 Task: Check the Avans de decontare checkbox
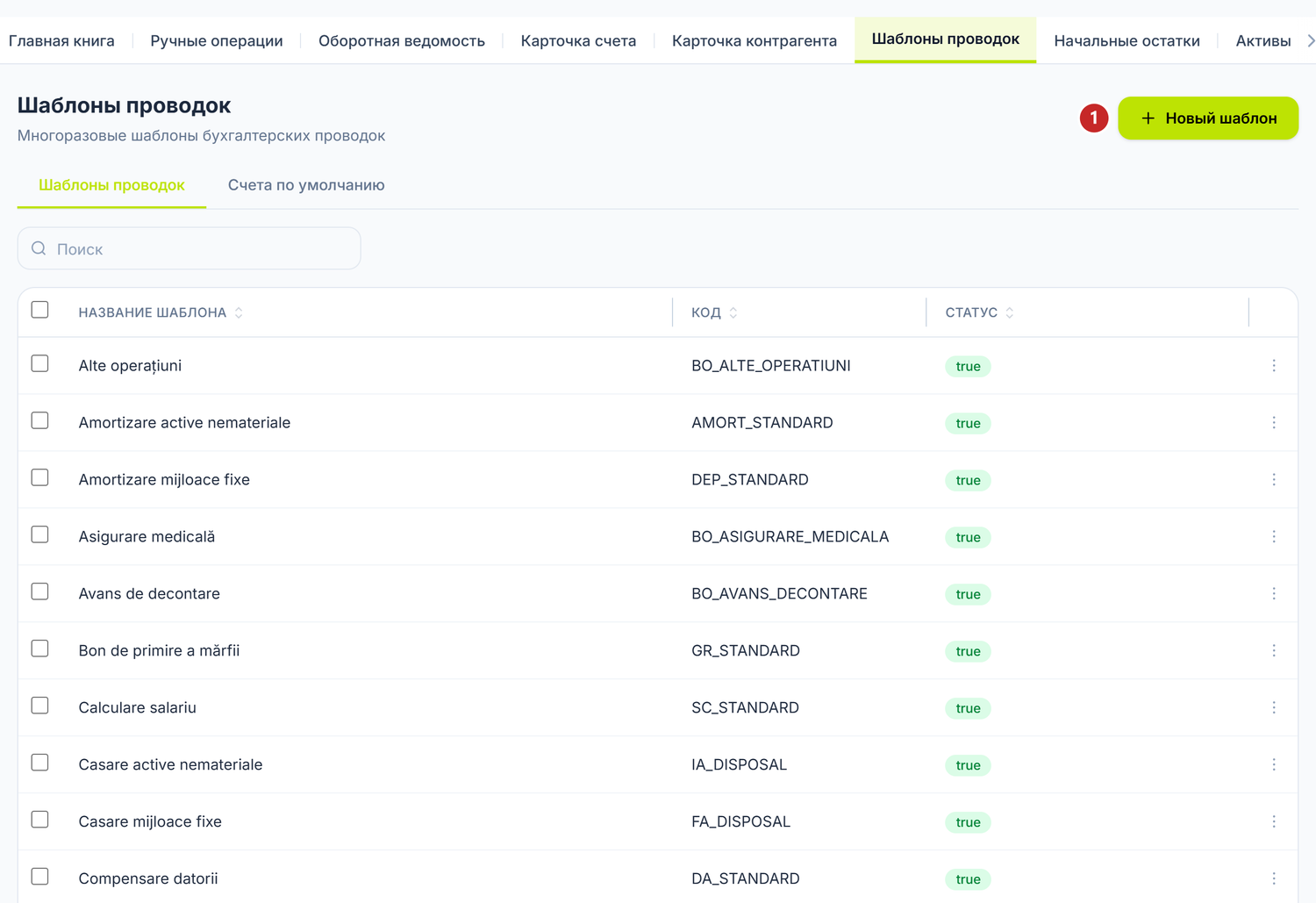pos(39,591)
